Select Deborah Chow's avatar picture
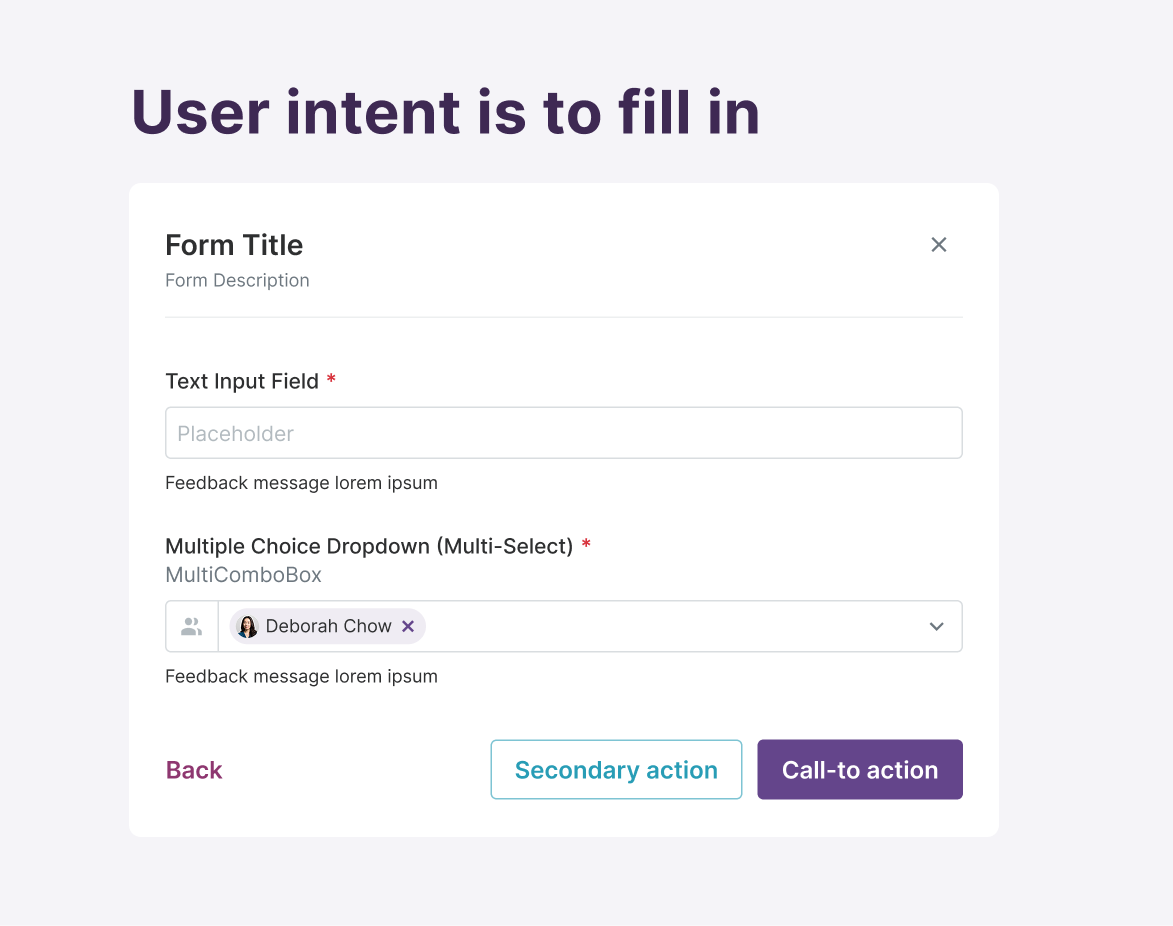Viewport: 1173px width, 926px height. [248, 626]
